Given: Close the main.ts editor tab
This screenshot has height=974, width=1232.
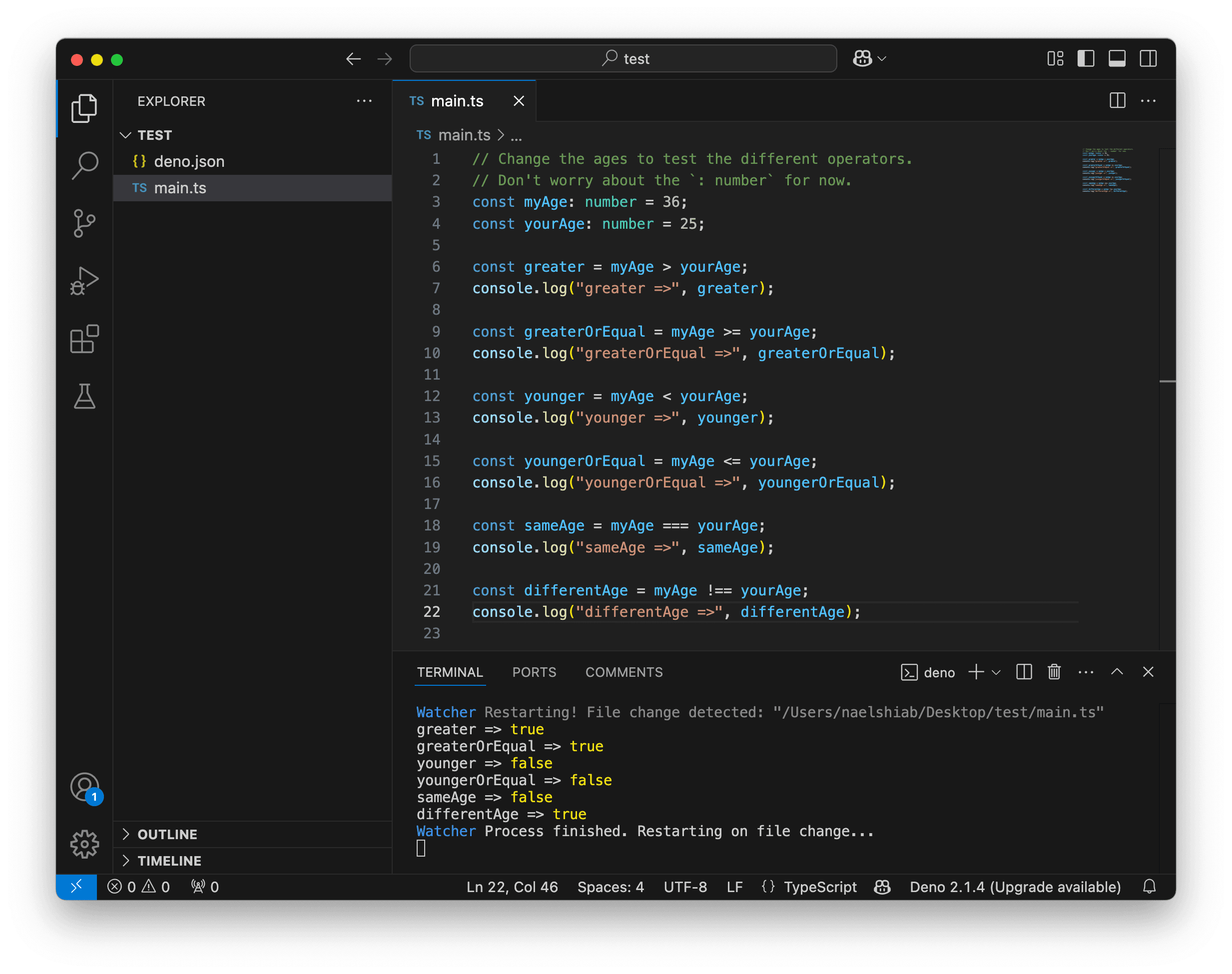Looking at the screenshot, I should 519,101.
